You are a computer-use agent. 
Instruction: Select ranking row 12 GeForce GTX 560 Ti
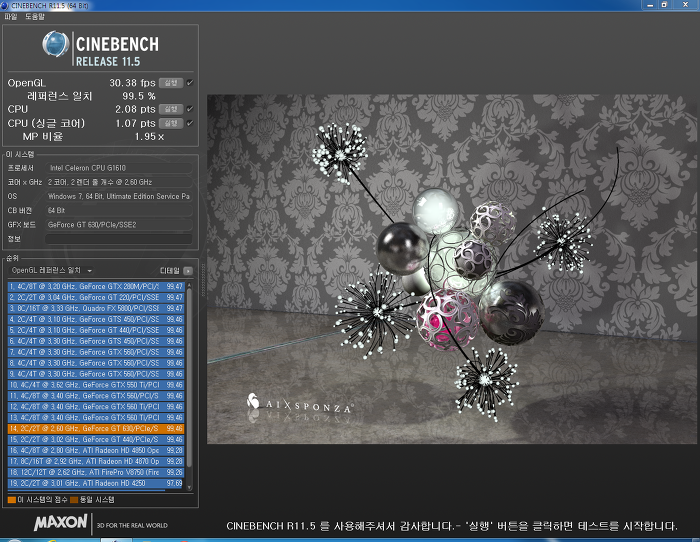96,407
